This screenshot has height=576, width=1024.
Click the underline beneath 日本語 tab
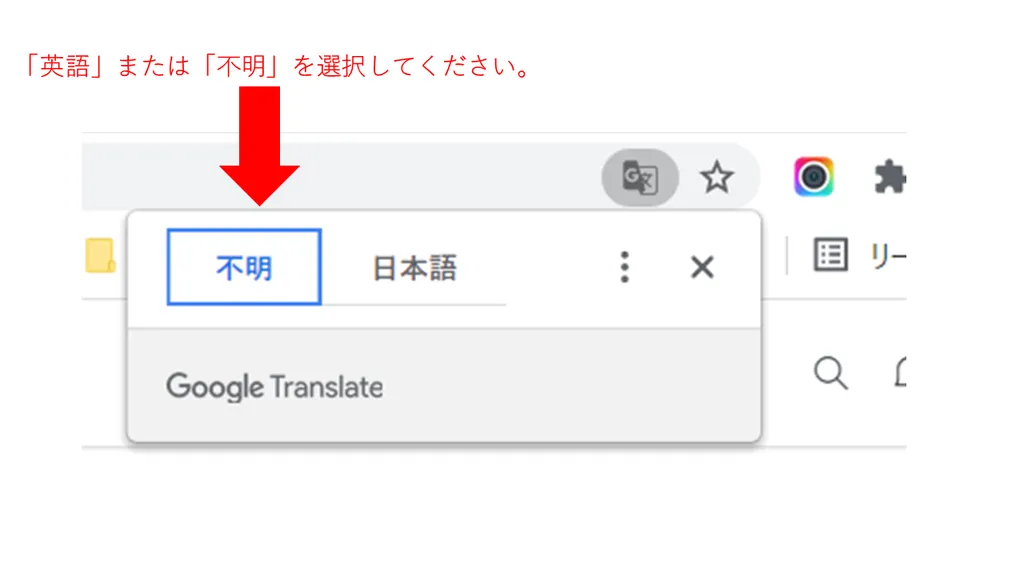[x=414, y=304]
